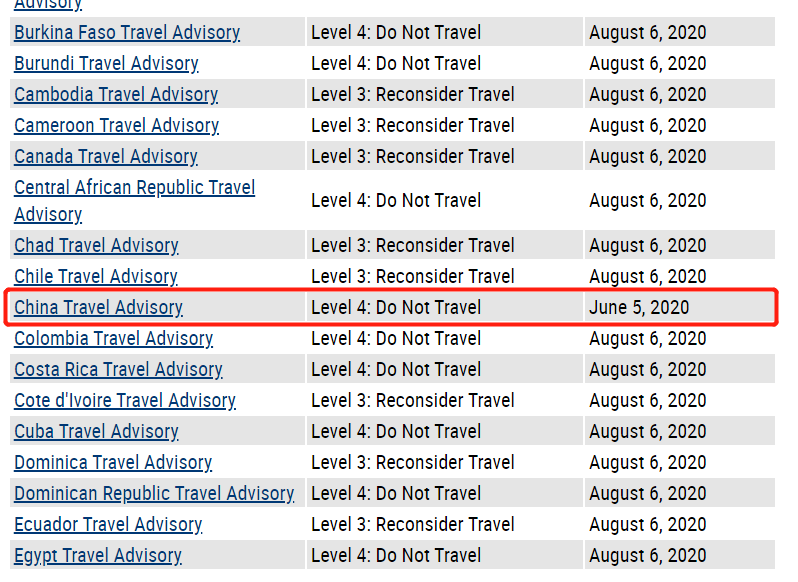Screen dimensions: 798x582
Task: Open Central African Republic Travel Advisory
Action: 134,188
